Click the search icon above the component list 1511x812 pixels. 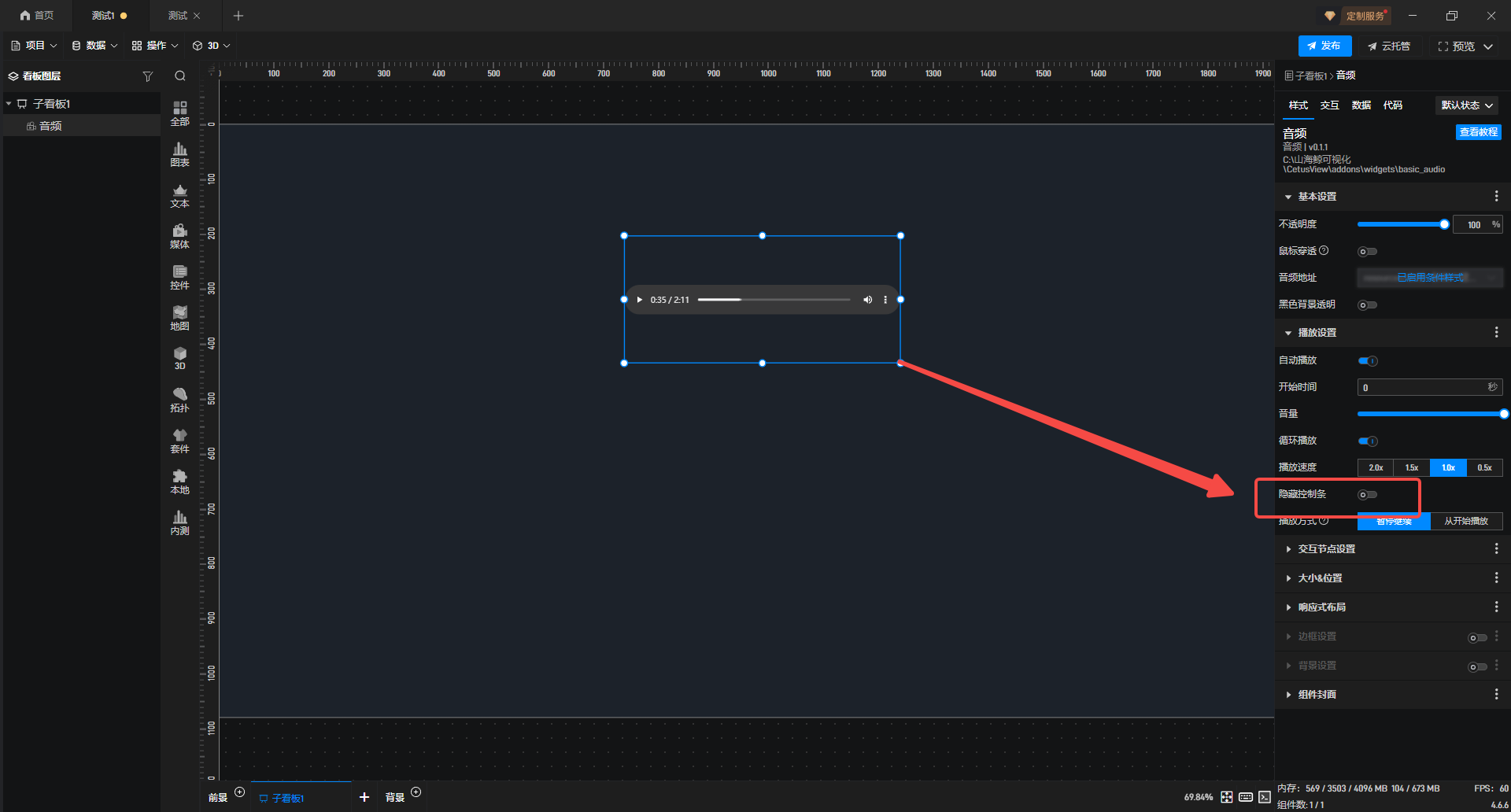click(x=180, y=76)
